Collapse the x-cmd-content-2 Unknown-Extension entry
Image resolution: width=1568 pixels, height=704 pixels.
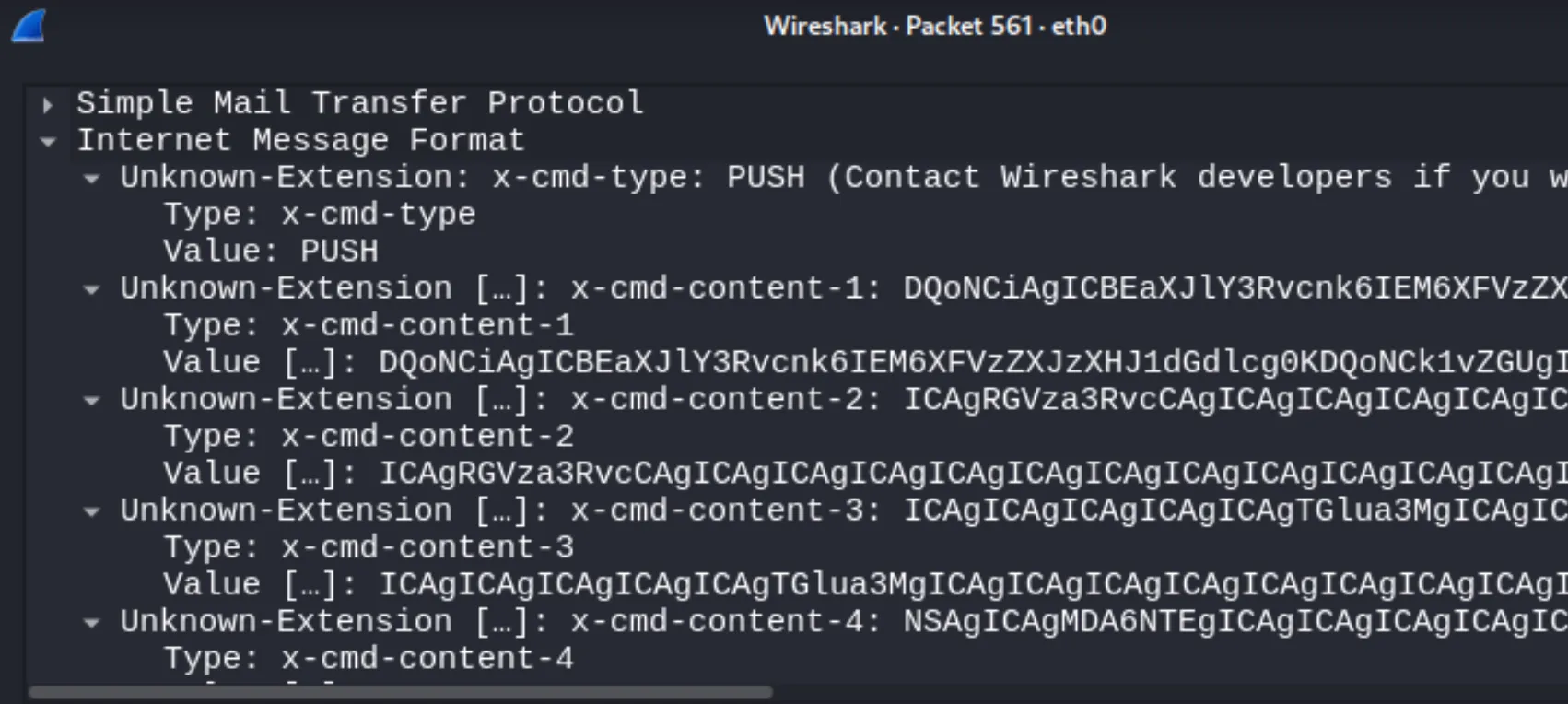click(x=89, y=399)
